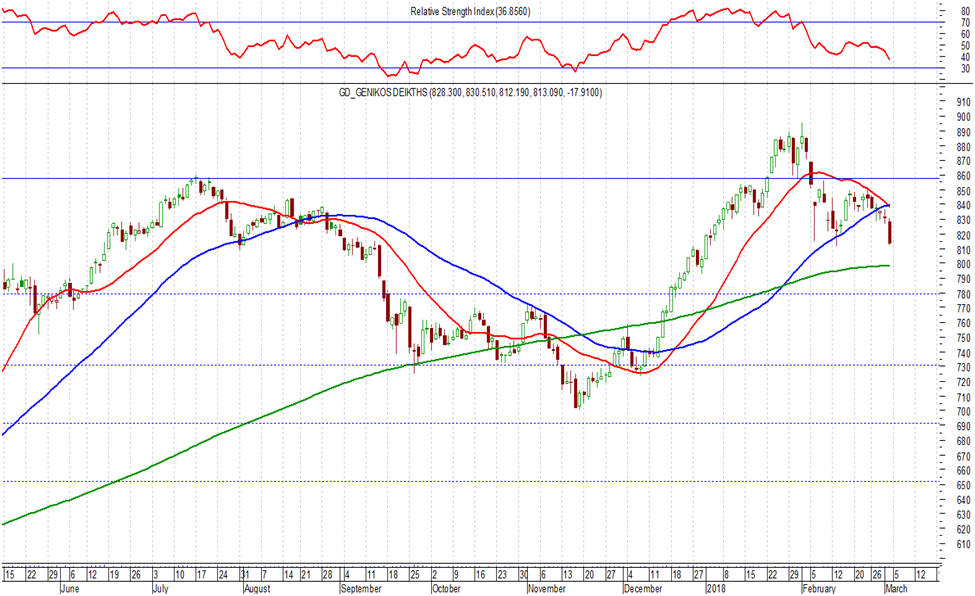Click the 50 value on RSI axis
975x596 pixels.
(966, 45)
